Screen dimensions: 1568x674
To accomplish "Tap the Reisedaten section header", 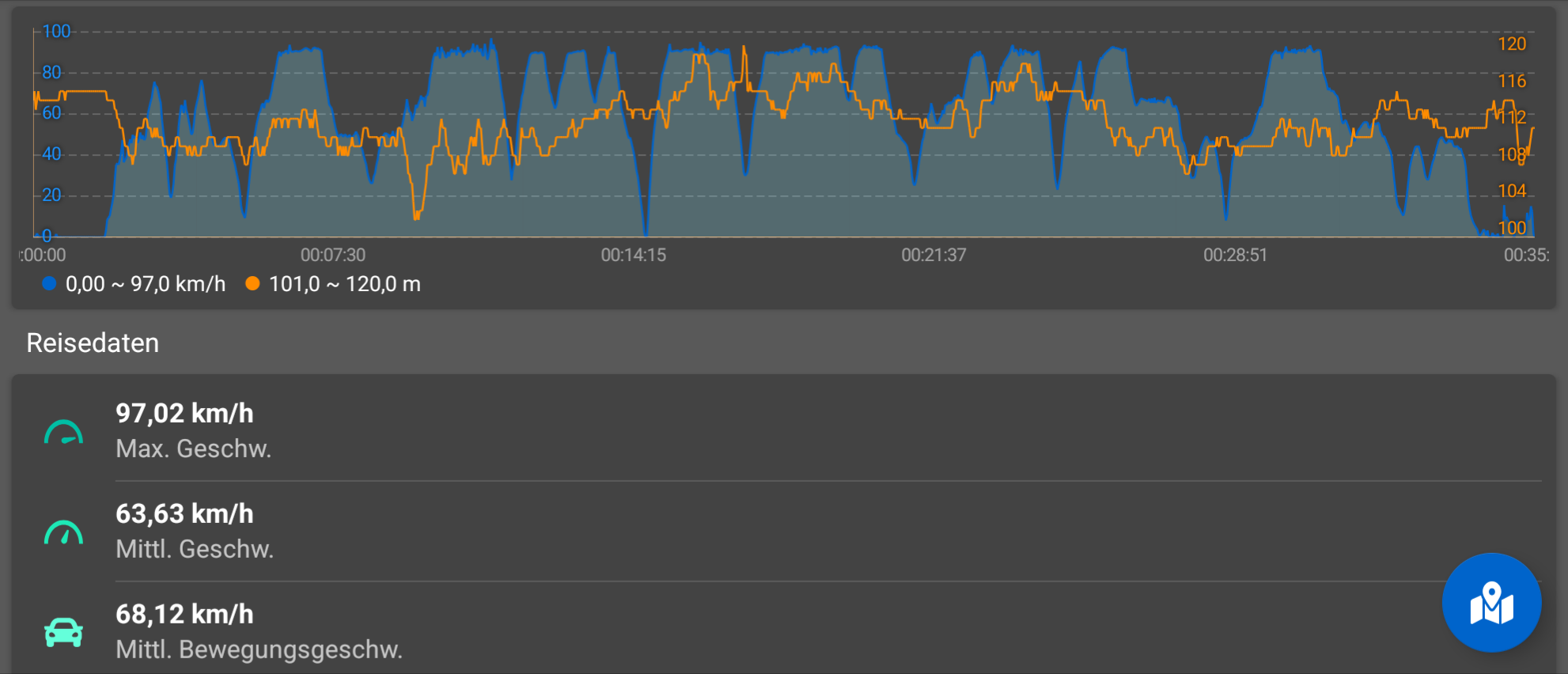I will click(93, 343).
